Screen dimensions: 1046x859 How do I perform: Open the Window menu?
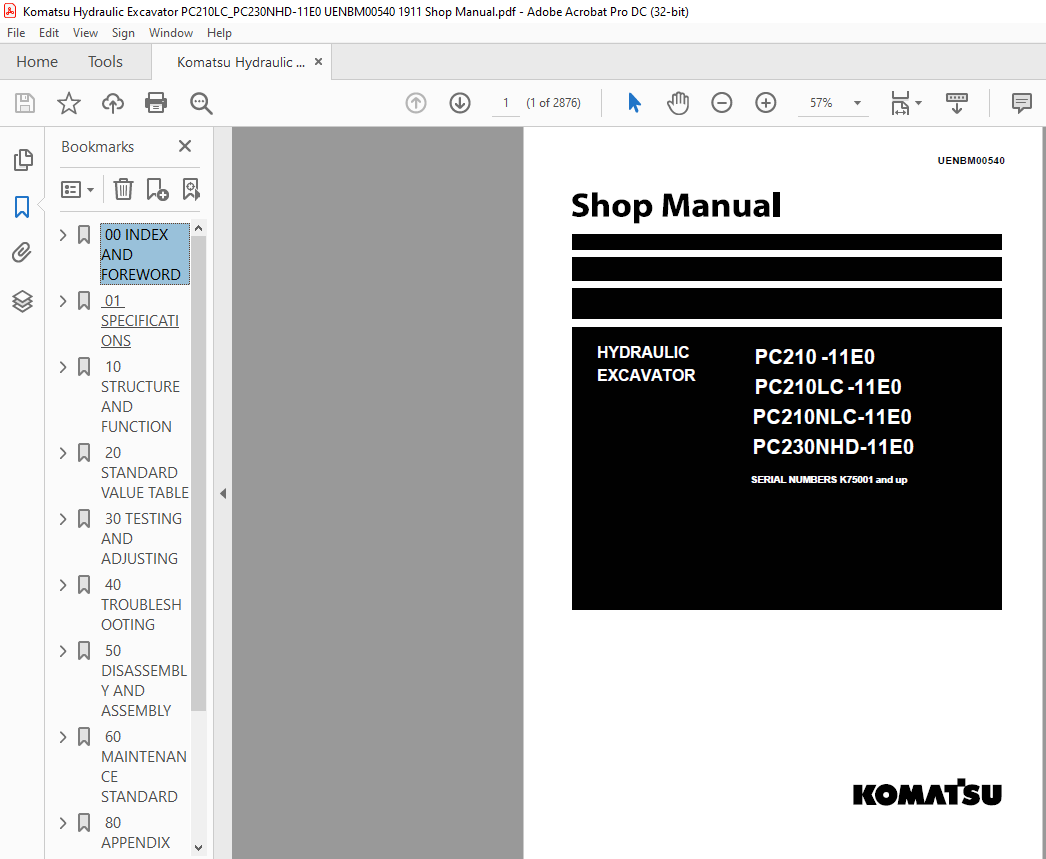pos(171,33)
